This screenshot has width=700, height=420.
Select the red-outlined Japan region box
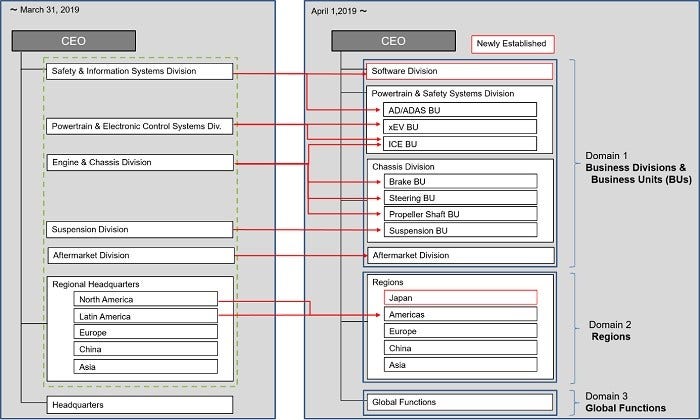click(x=461, y=297)
